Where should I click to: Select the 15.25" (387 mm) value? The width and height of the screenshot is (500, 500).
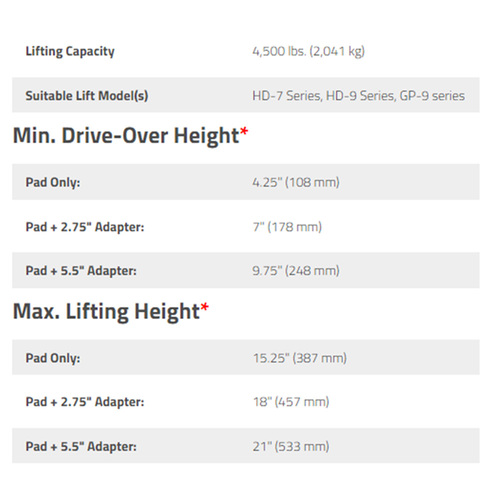(x=300, y=358)
